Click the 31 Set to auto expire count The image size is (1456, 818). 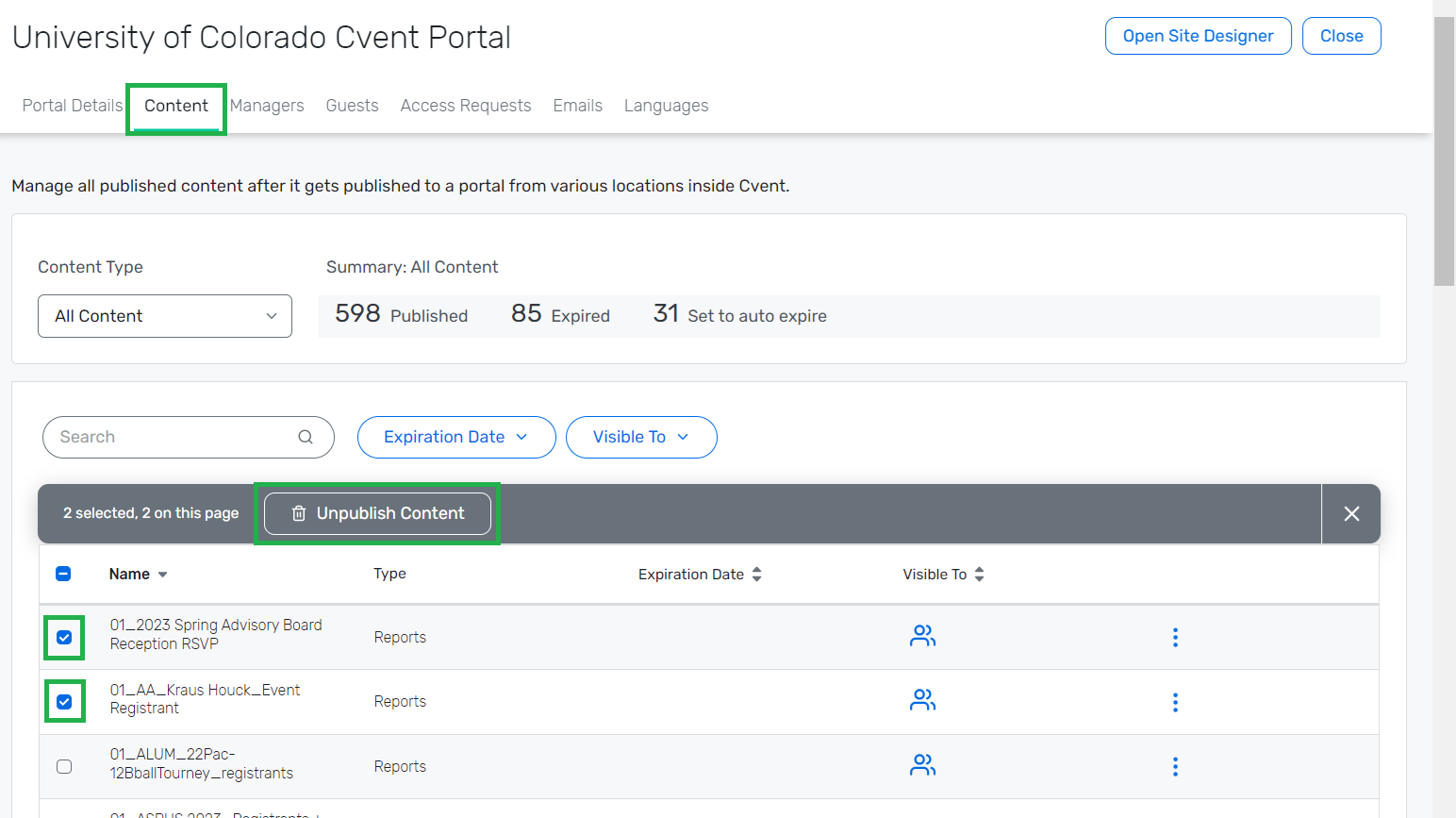pyautogui.click(x=740, y=314)
